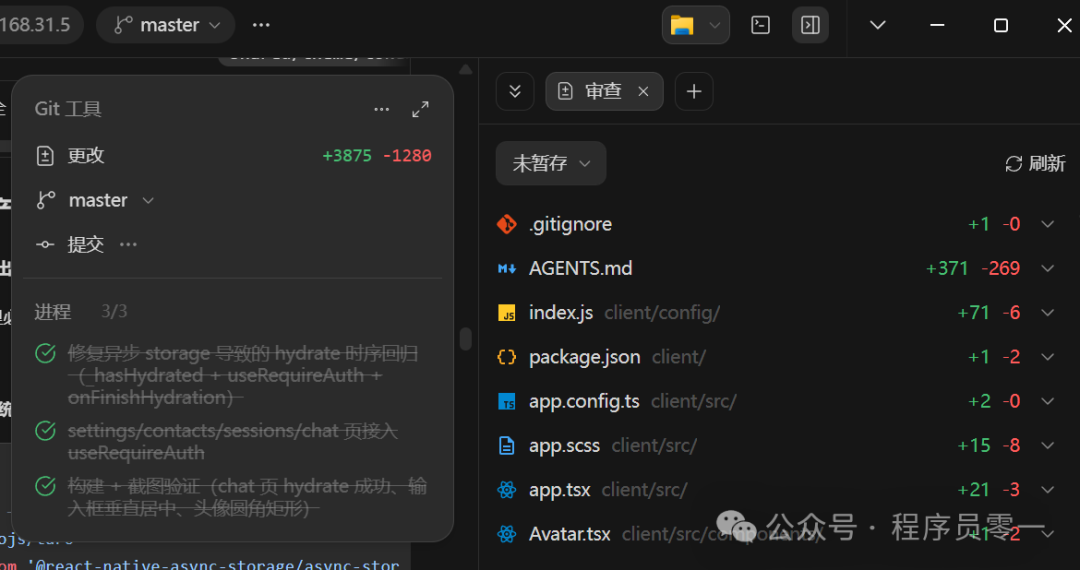Open Git 工具 panel more options ellipsis

click(382, 109)
